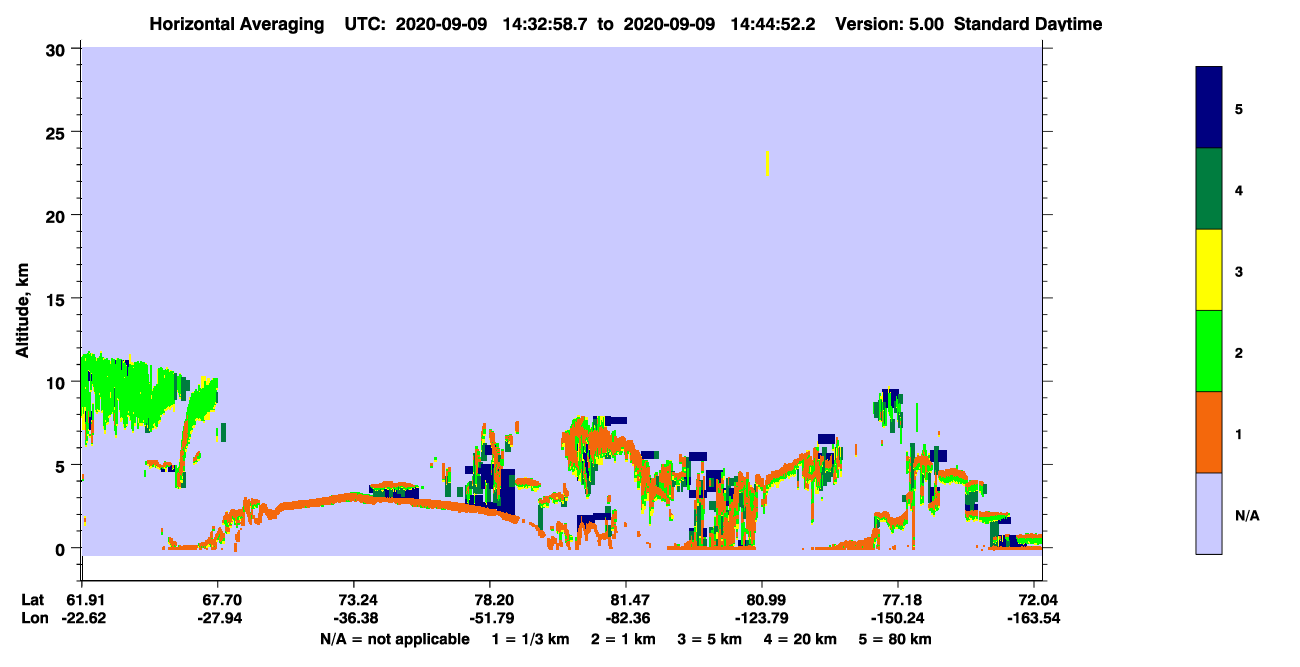
Task: Click the 'Lon' row label
Action: pyautogui.click(x=33, y=618)
